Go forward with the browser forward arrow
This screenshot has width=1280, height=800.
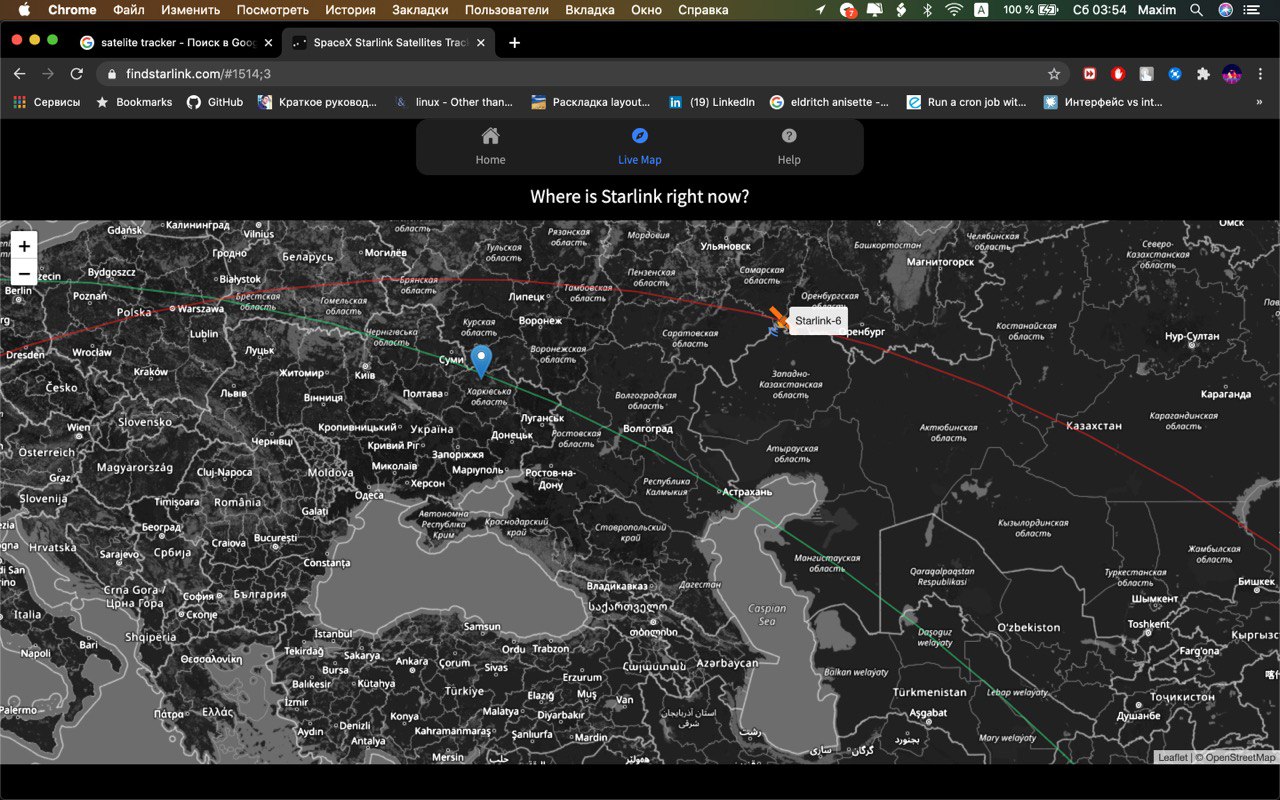[48, 74]
